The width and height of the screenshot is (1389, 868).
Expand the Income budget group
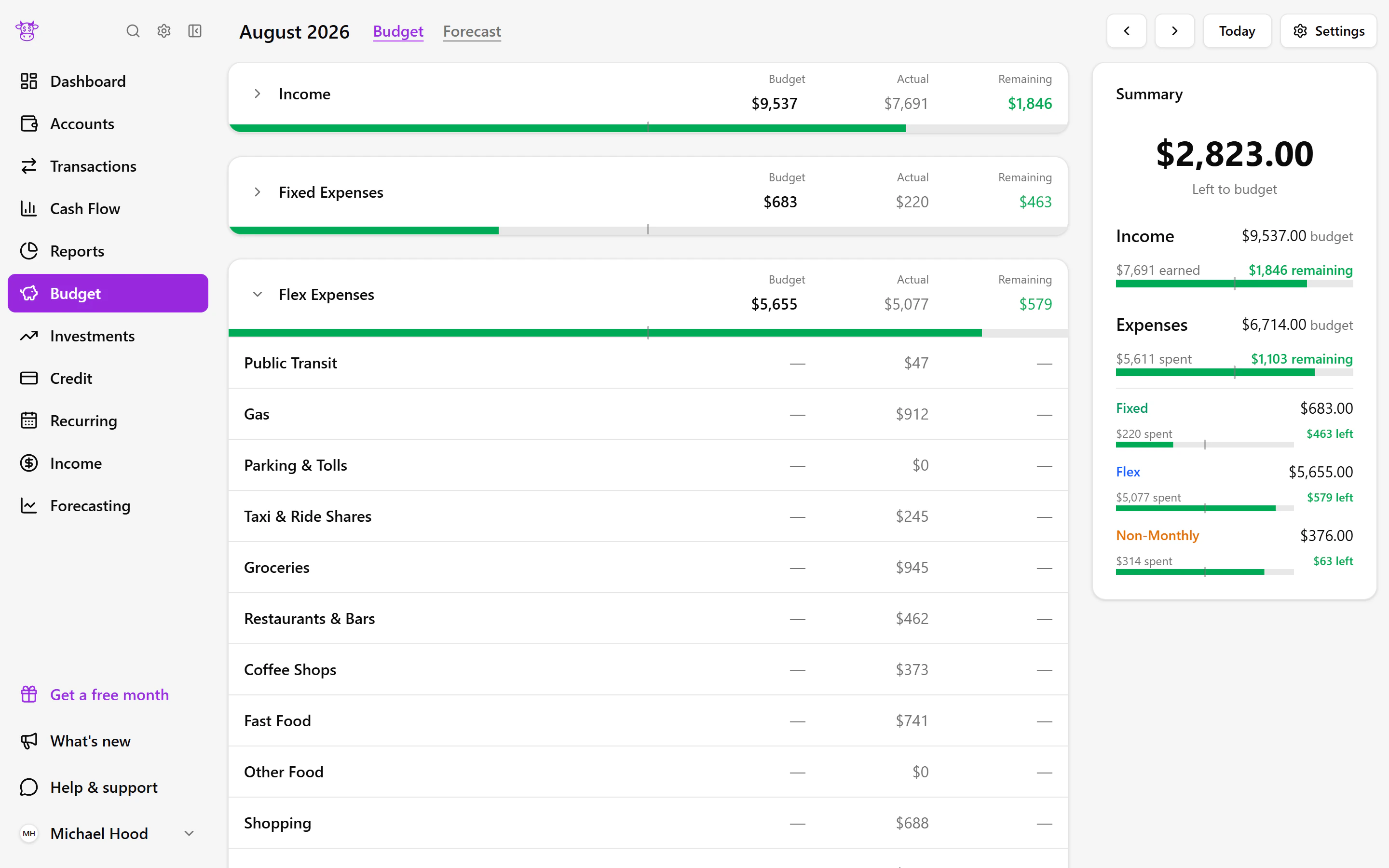pyautogui.click(x=257, y=94)
